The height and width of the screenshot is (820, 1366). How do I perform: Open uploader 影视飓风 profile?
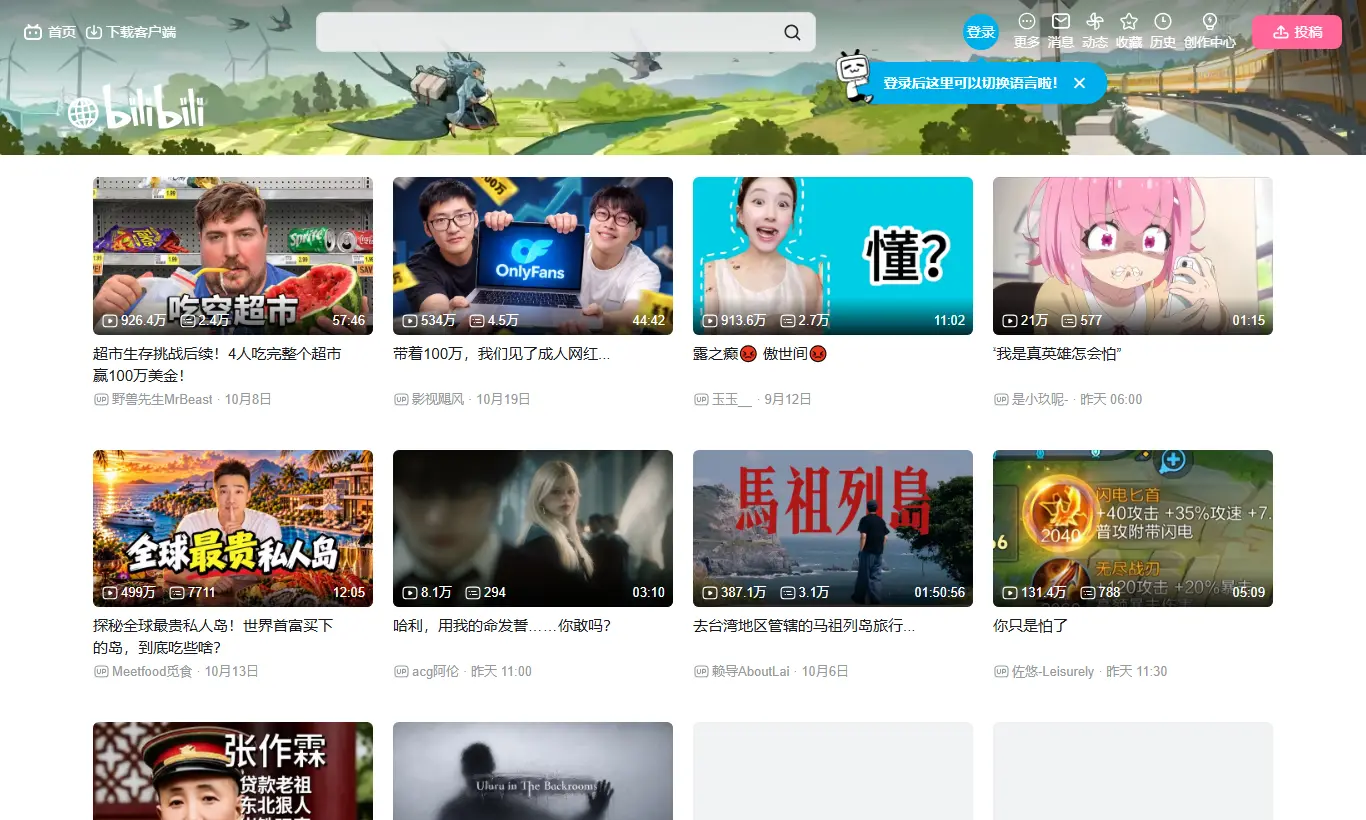click(438, 399)
